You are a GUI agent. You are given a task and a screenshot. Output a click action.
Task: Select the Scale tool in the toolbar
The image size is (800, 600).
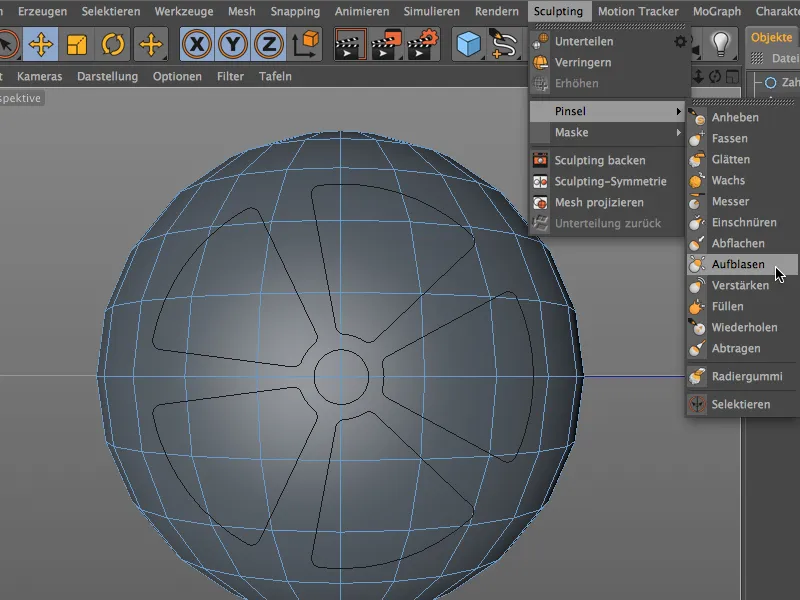point(77,44)
